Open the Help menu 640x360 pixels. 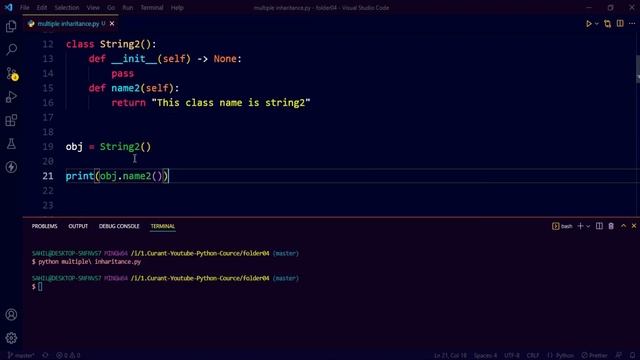177,7
